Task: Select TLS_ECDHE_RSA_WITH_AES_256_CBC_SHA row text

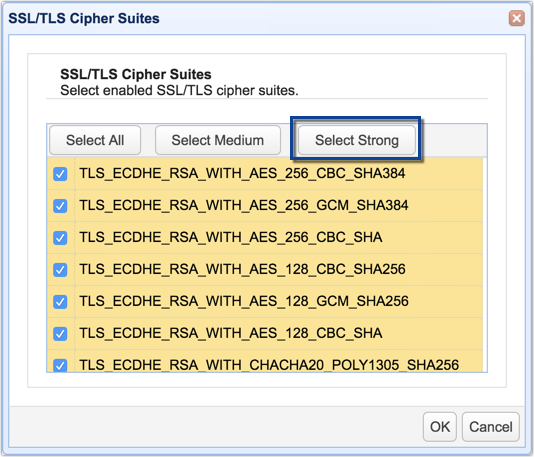Action: pos(231,238)
